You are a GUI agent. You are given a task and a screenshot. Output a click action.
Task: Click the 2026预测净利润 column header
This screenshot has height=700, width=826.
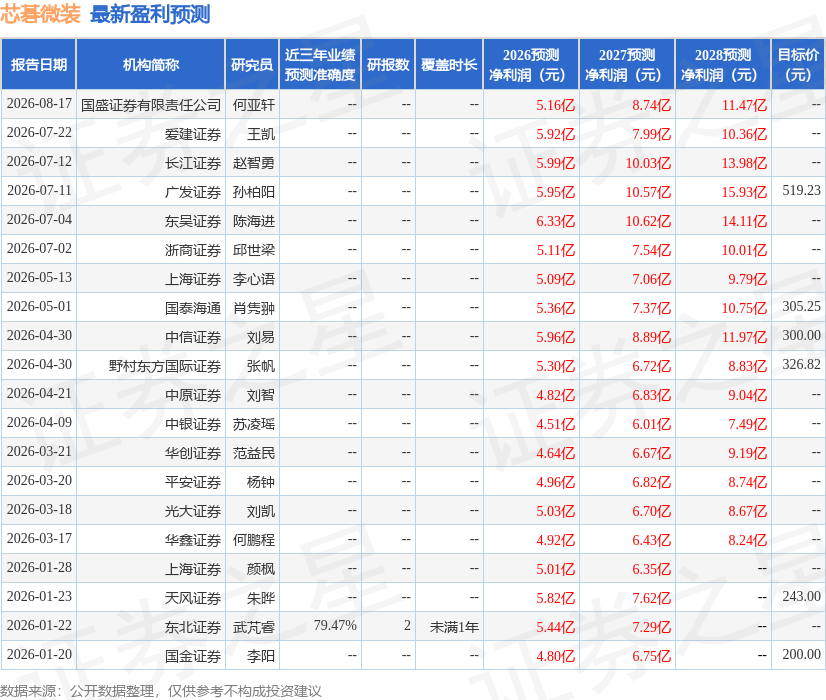pos(531,64)
